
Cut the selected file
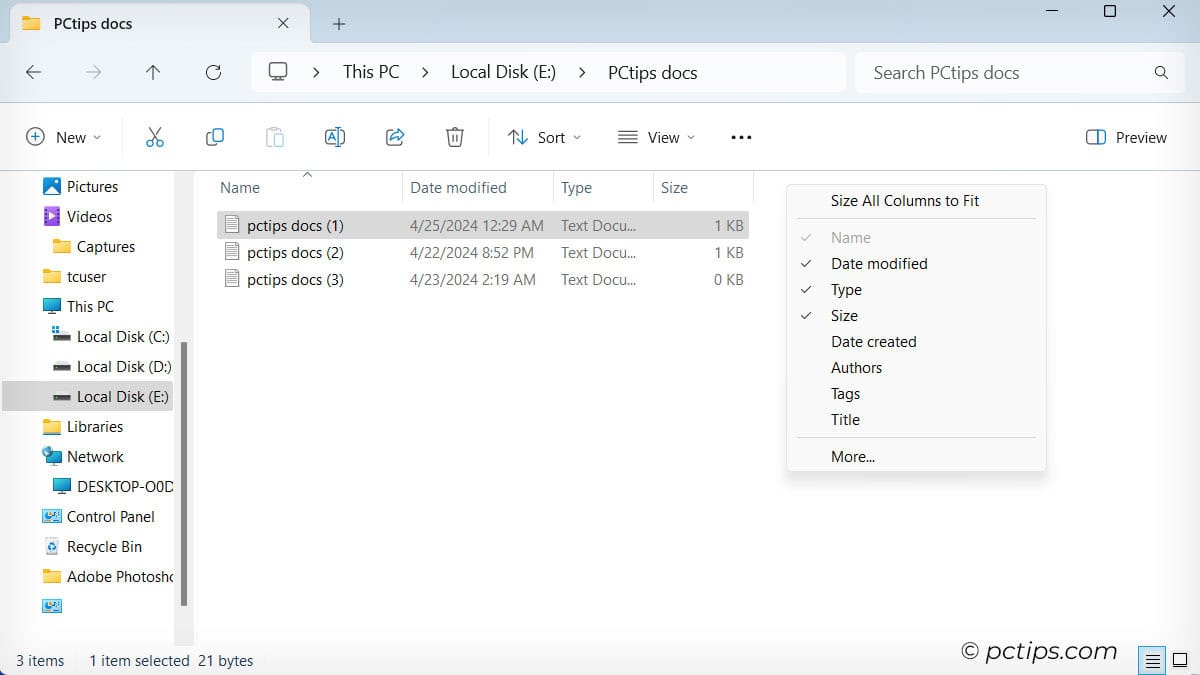155,137
